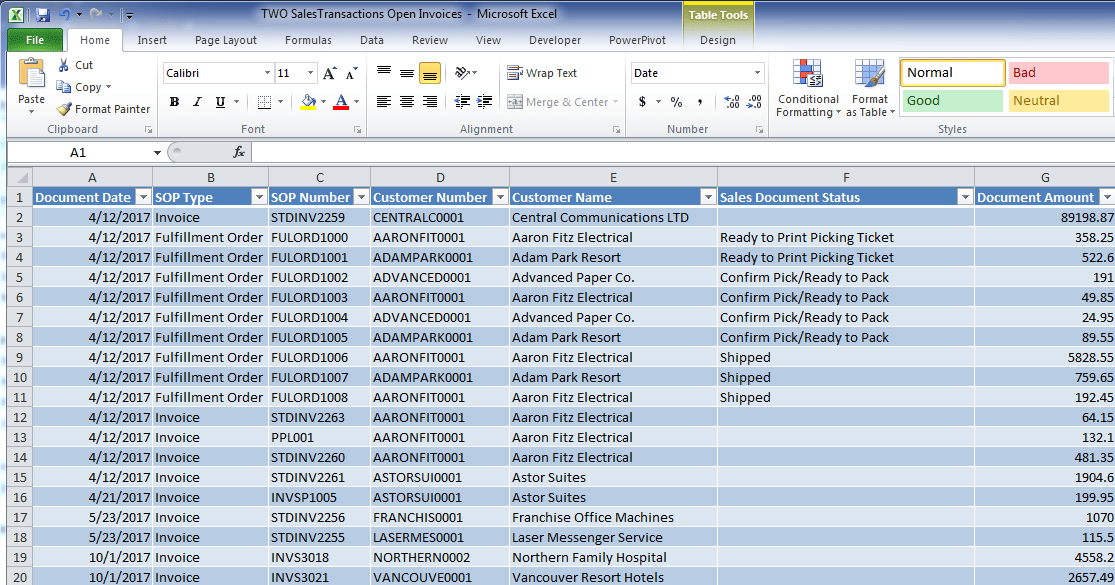Switch to Data tab

coord(371,40)
